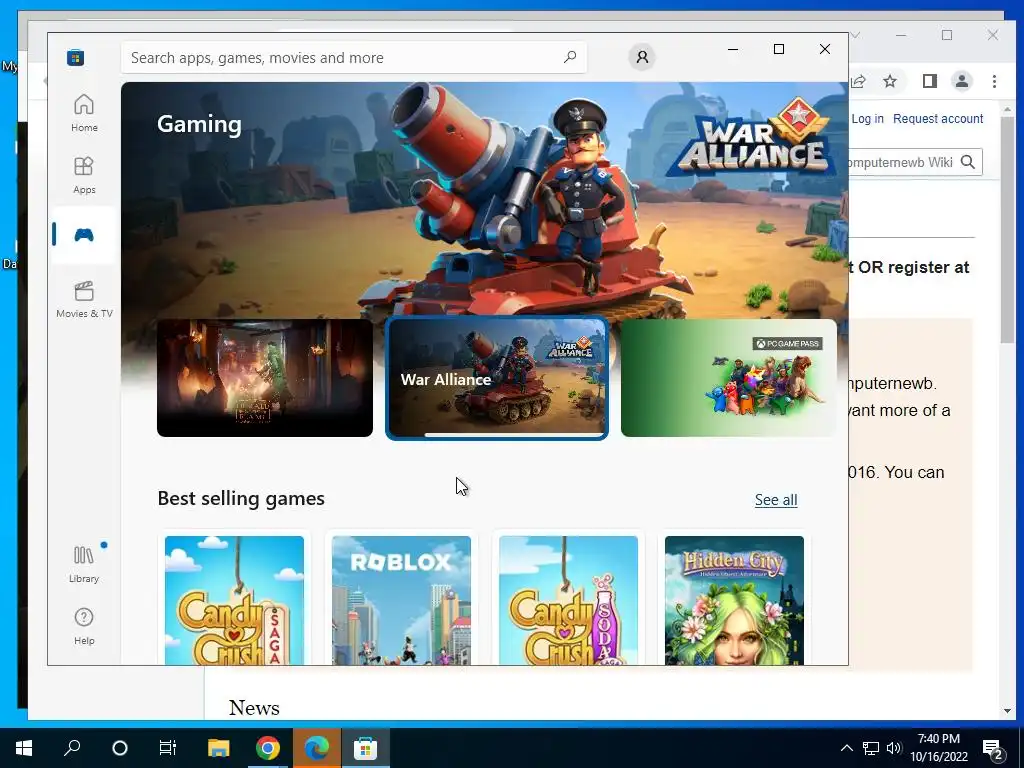Maximize the Microsoft Store window
Screen dimensions: 1024x768
[778, 50]
